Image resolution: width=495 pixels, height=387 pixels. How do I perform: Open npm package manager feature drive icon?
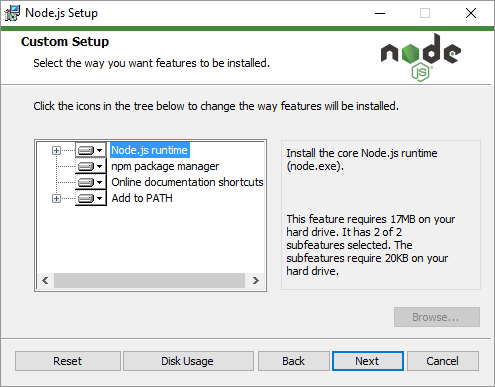tap(86, 166)
